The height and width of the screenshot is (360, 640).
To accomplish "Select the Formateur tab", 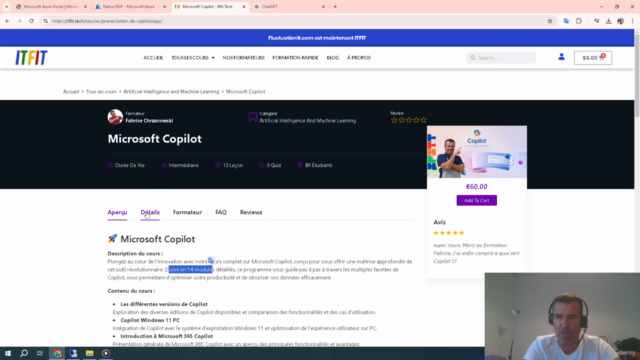I will (x=187, y=212).
